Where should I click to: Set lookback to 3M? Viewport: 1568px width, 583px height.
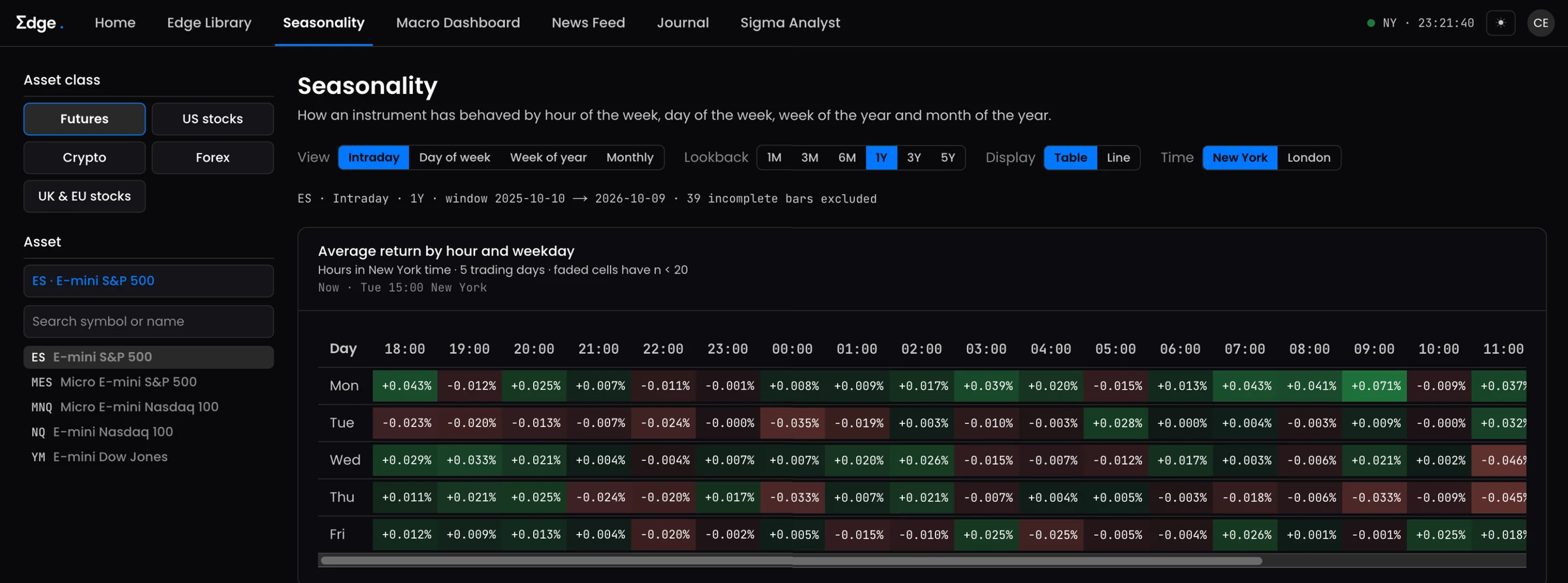(x=809, y=157)
